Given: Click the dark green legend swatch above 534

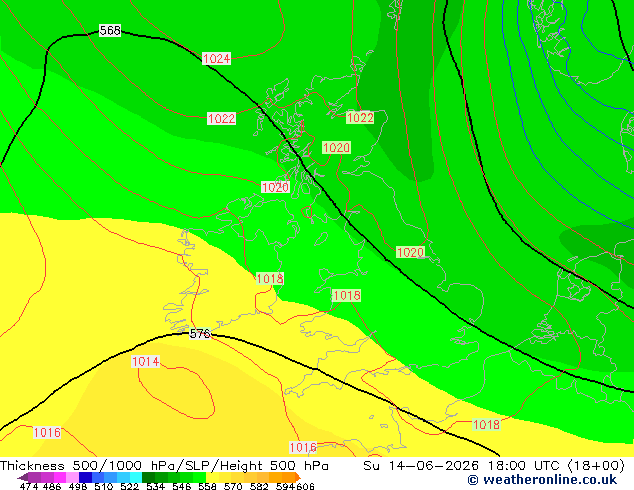Looking at the screenshot, I should pyautogui.click(x=148, y=477).
